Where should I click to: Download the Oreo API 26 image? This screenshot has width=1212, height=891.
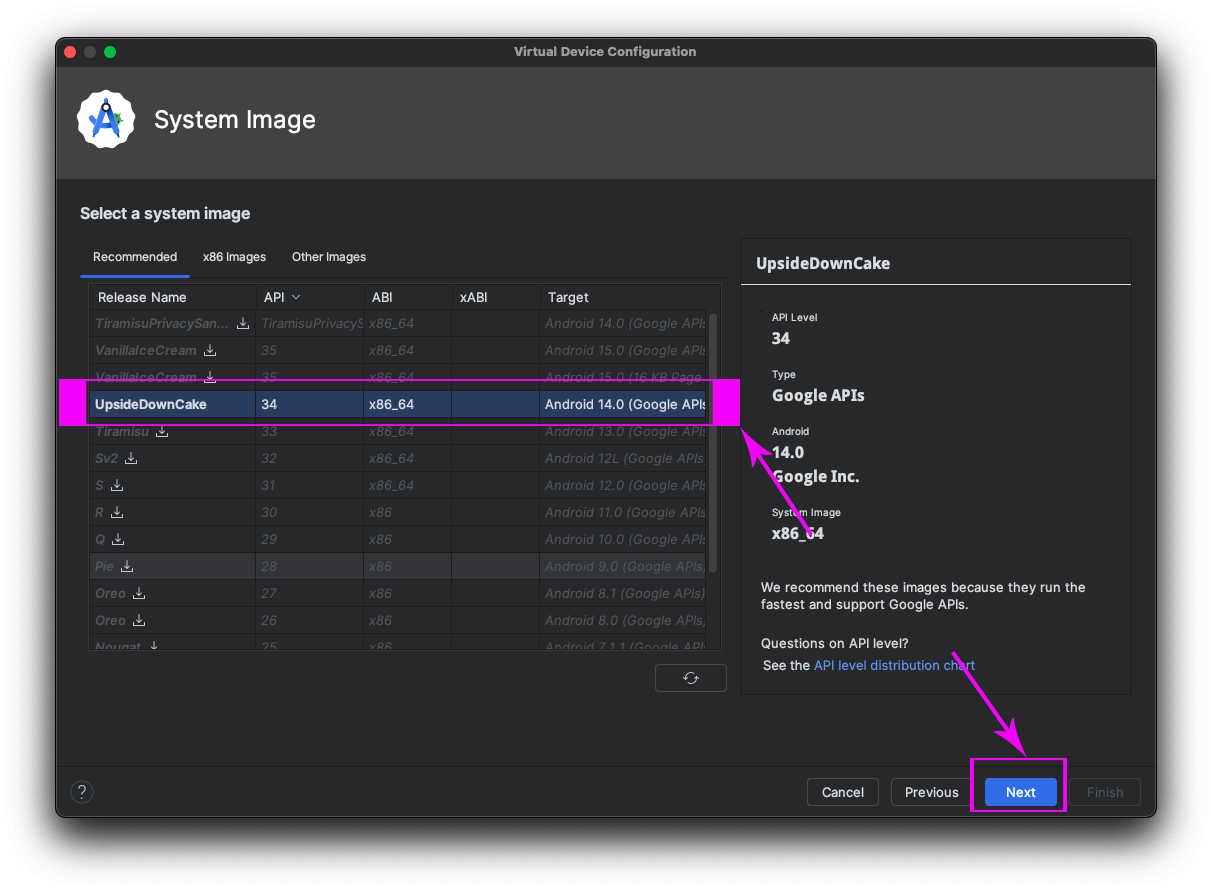[139, 621]
